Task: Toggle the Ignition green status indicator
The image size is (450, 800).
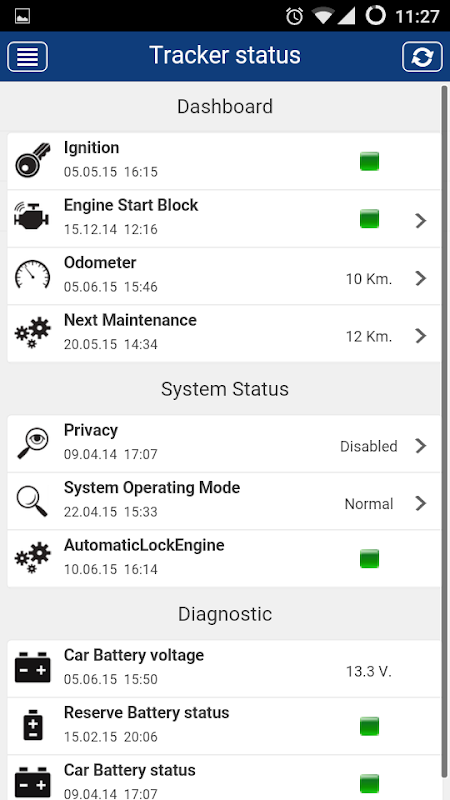Action: 369,161
